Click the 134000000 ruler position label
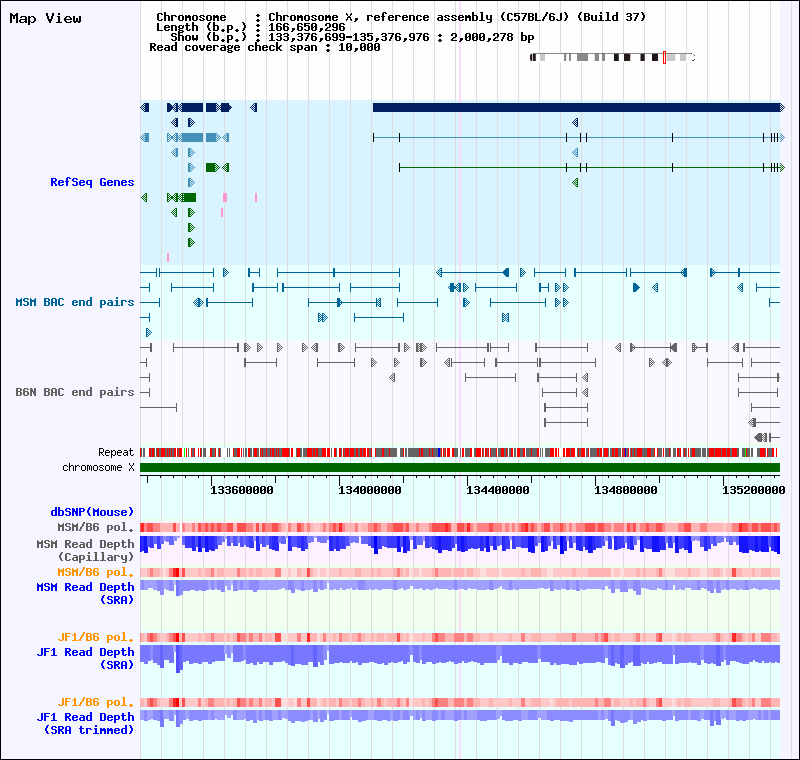Screen dimensions: 800x760 coord(370,490)
